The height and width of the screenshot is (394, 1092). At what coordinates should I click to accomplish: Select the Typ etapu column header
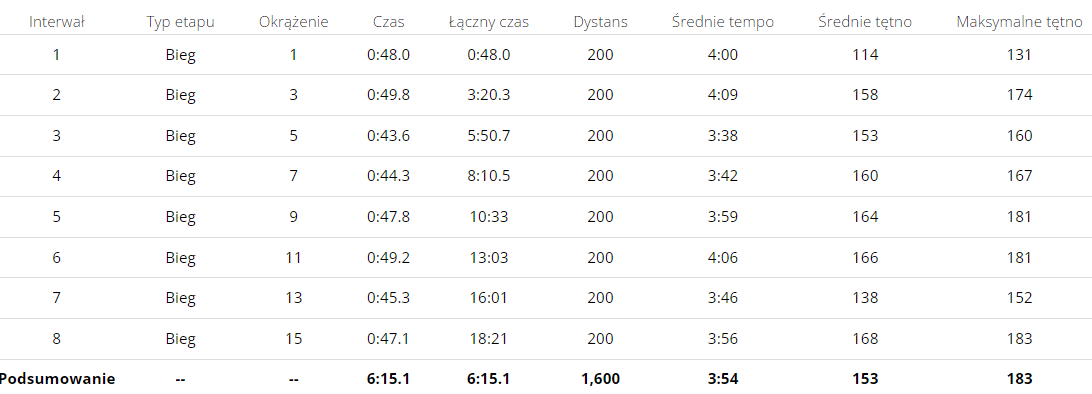(x=180, y=22)
